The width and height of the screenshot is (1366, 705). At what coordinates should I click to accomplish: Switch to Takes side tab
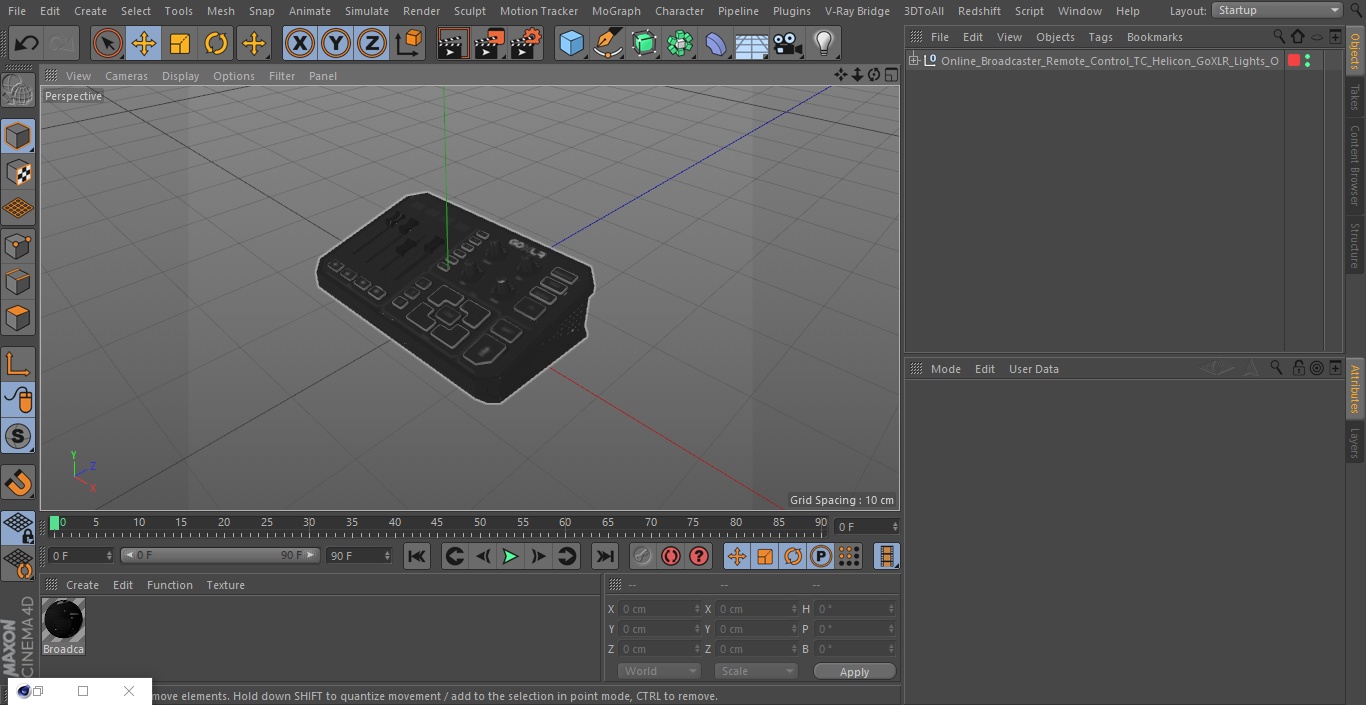point(1355,97)
